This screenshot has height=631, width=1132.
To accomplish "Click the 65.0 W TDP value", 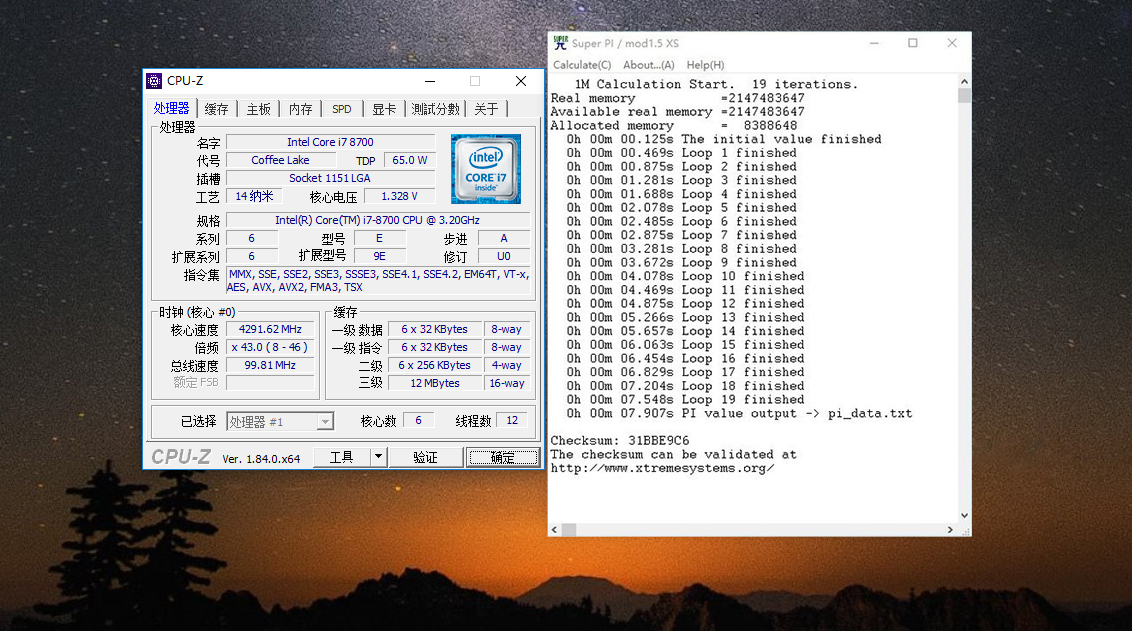I will pos(409,160).
